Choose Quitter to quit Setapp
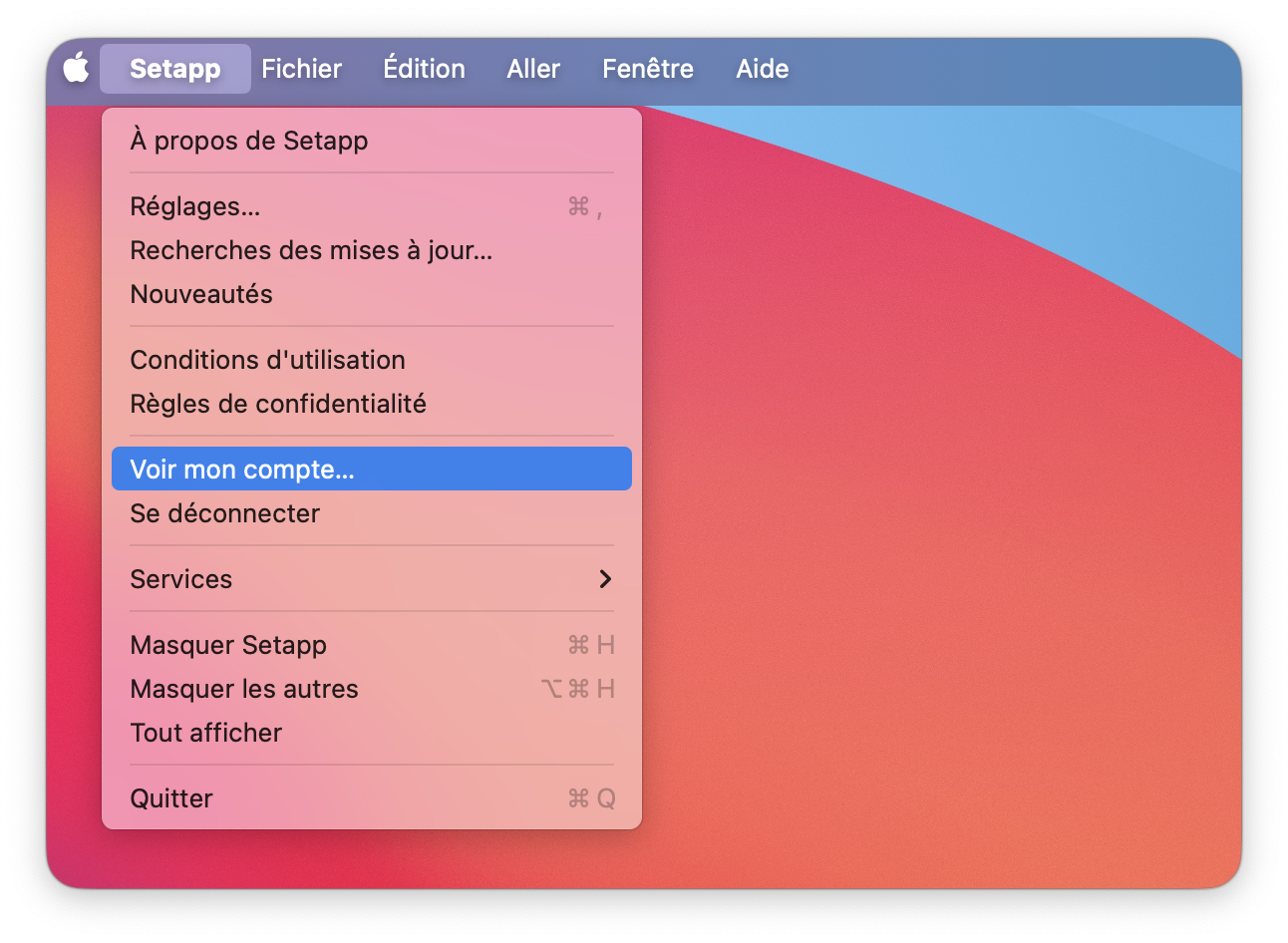1288x943 pixels. pos(372,798)
